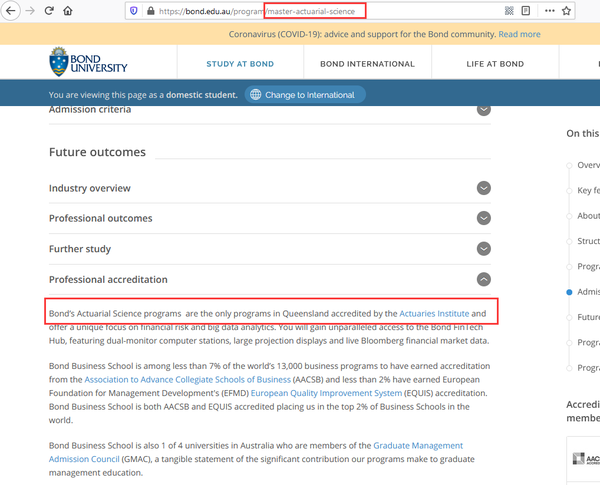This screenshot has height=485, width=600.
Task: Click the browser forward arrow
Action: point(30,11)
